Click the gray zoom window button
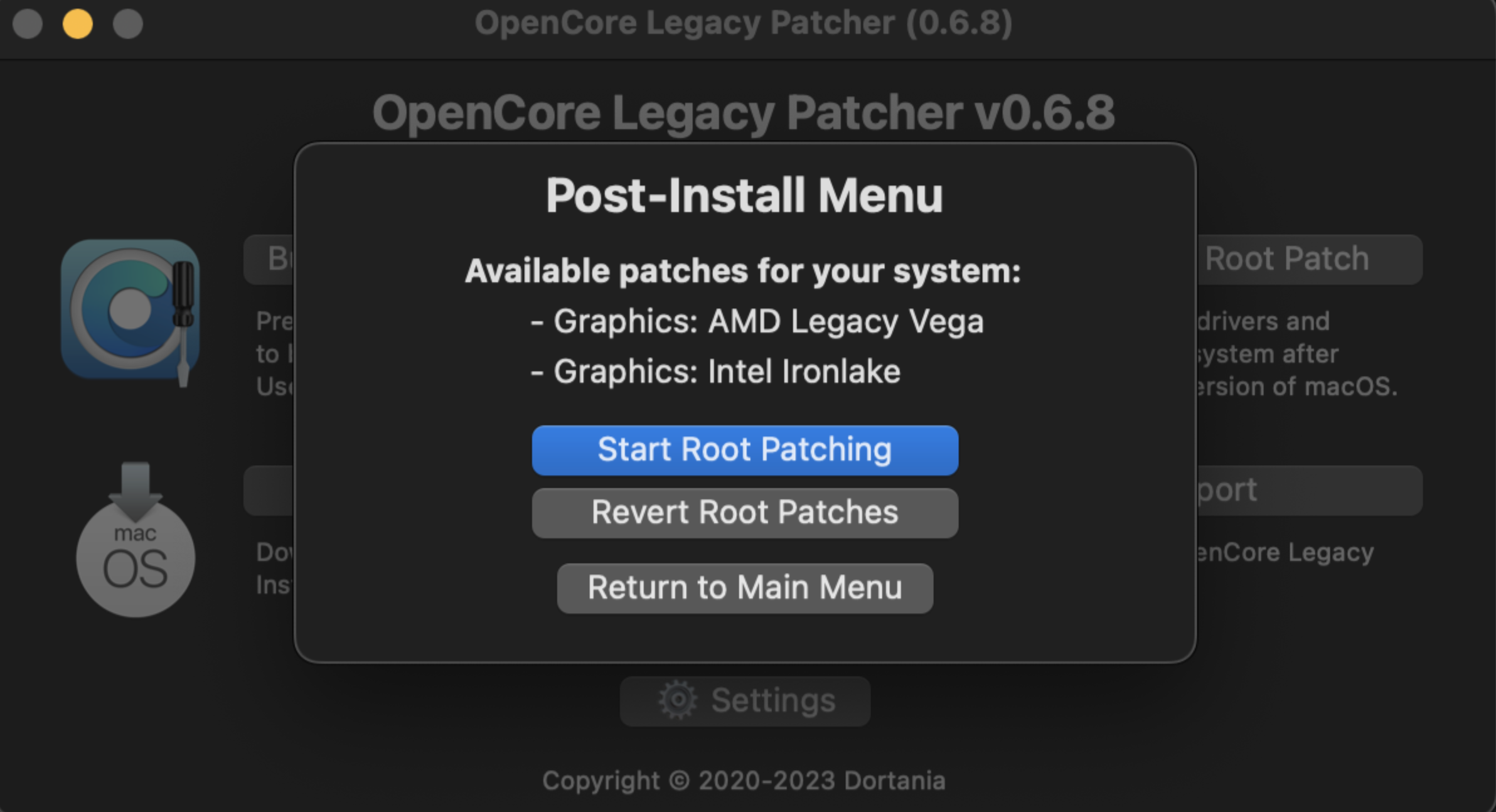The height and width of the screenshot is (812, 1496). [x=128, y=24]
